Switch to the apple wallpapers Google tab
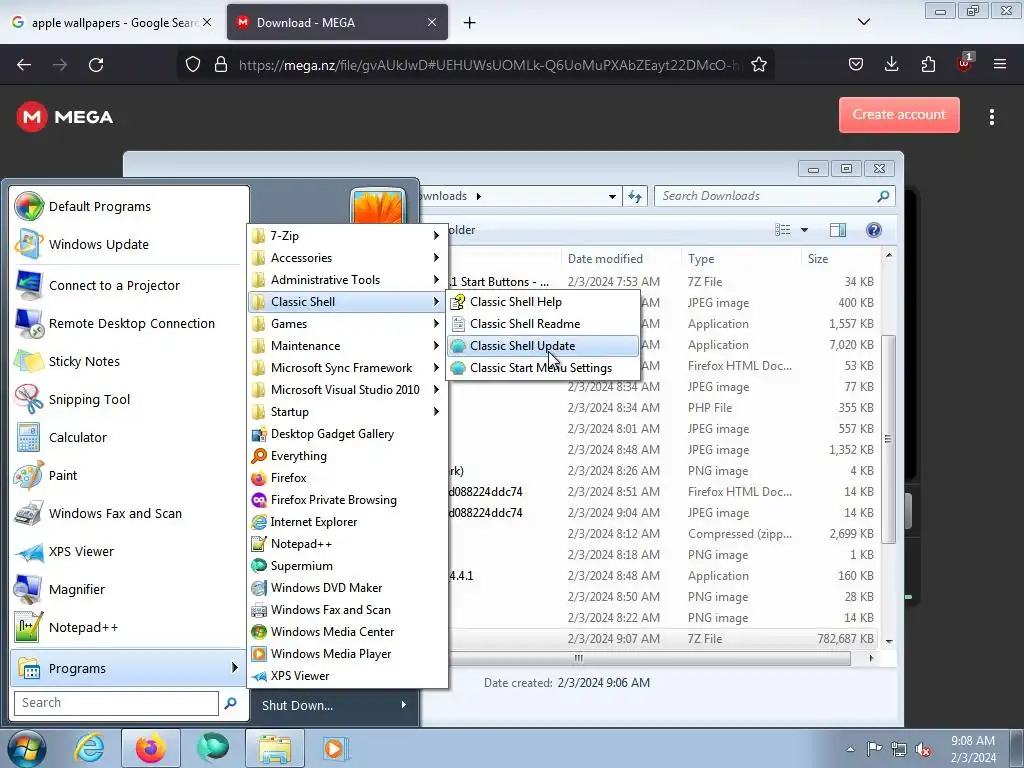Screen dimensions: 1024x768 click(111, 23)
